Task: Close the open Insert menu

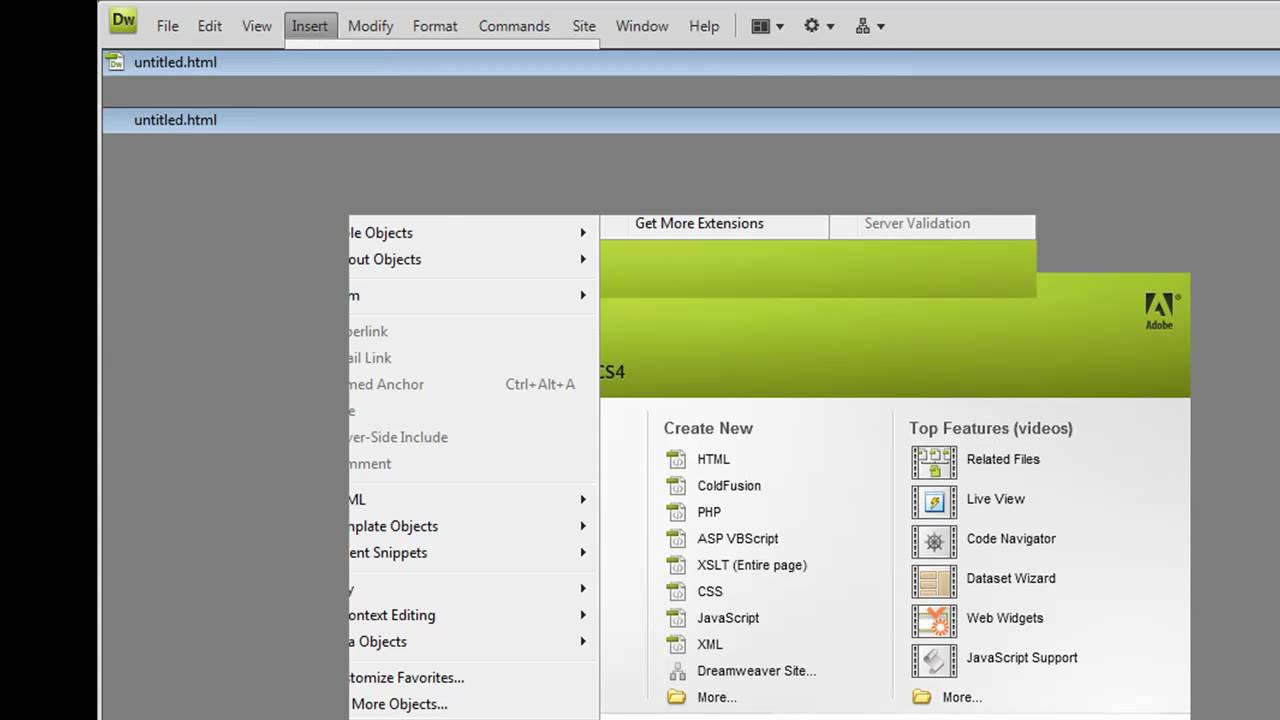Action: [x=310, y=26]
